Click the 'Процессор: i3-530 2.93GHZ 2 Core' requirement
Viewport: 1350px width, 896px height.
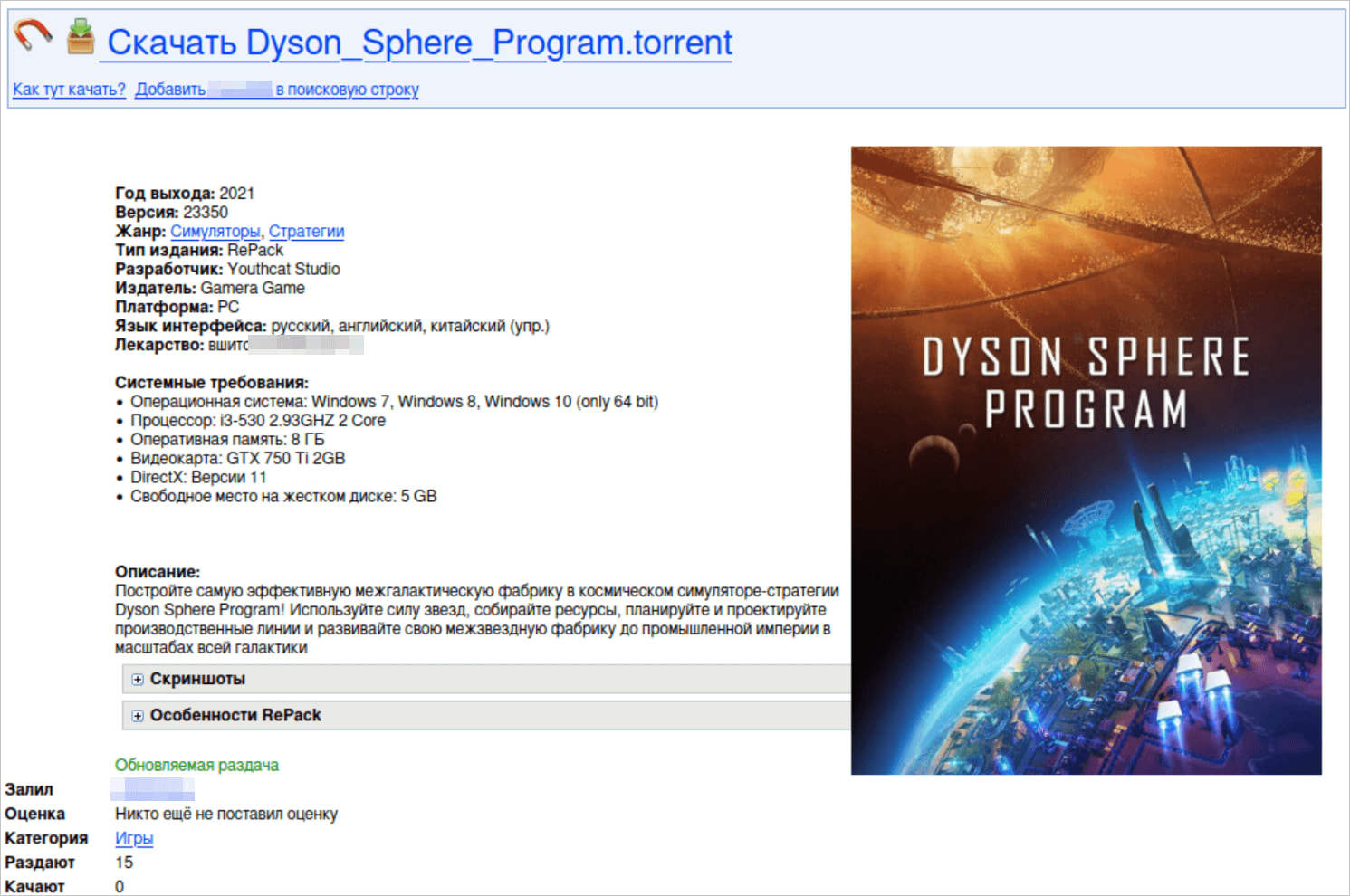tap(258, 420)
